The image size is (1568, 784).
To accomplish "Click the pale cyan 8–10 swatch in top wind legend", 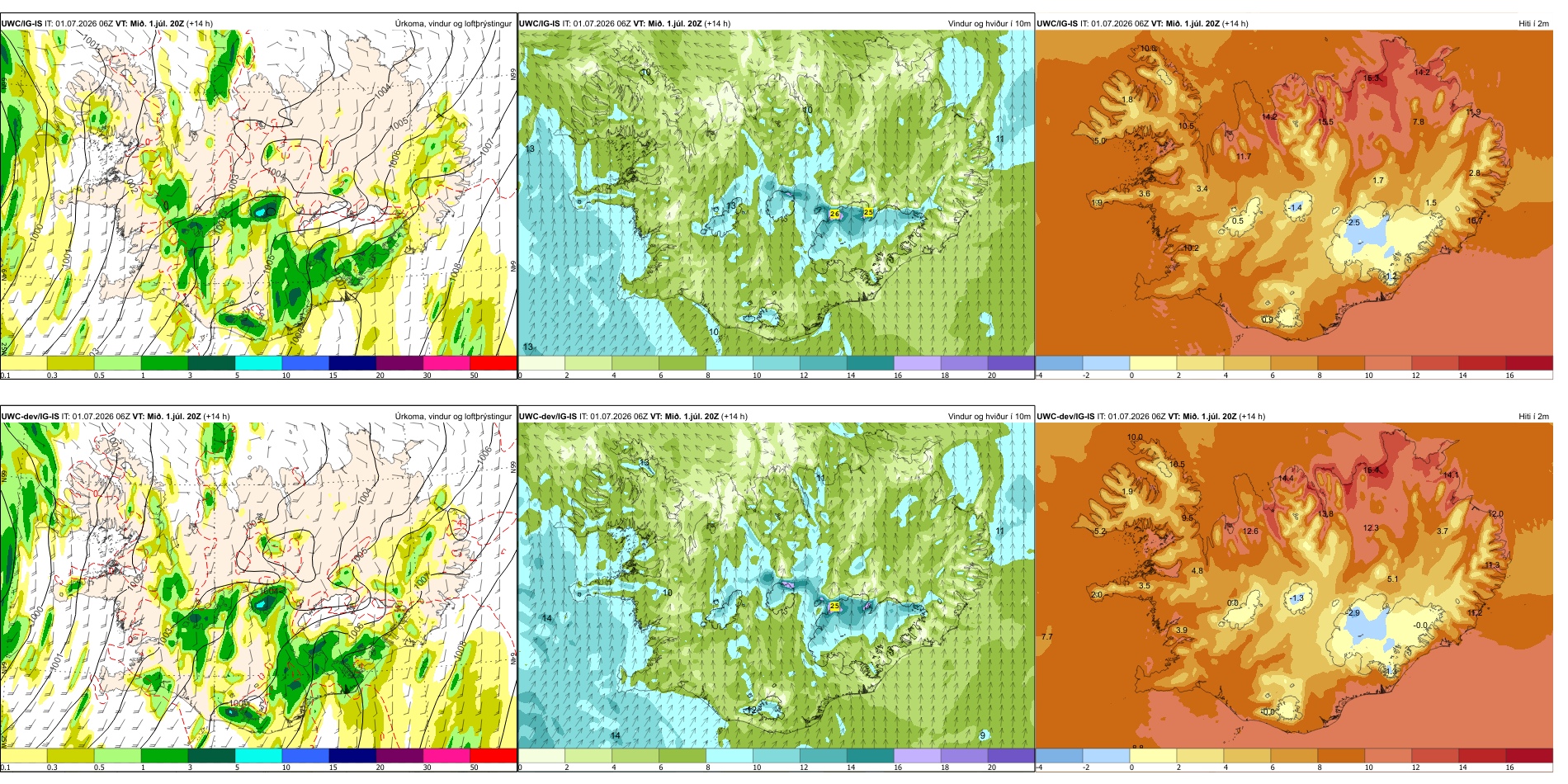I will (730, 363).
